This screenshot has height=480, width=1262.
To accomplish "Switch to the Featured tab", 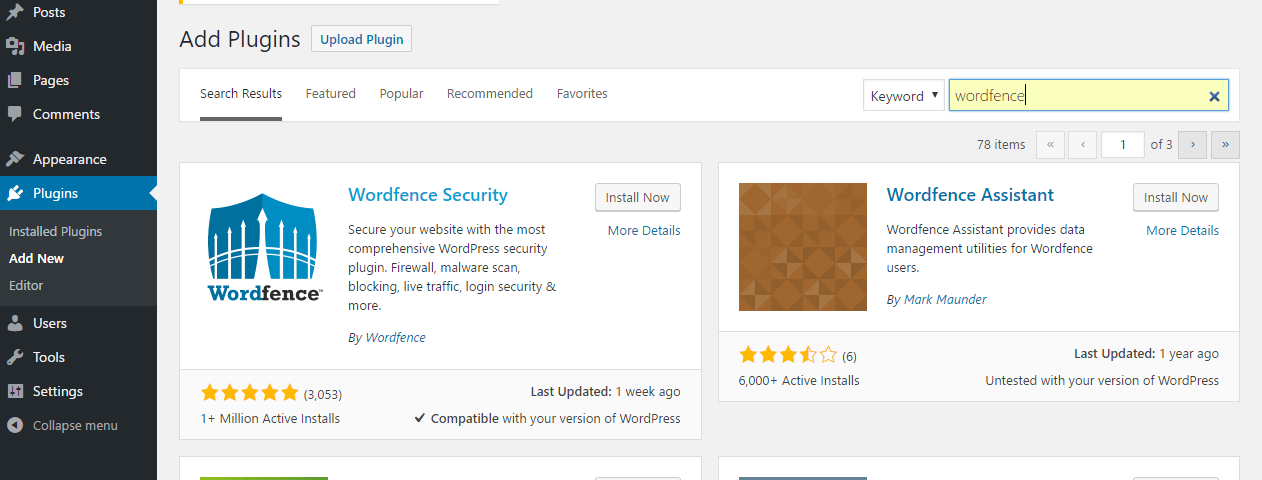I will (331, 94).
